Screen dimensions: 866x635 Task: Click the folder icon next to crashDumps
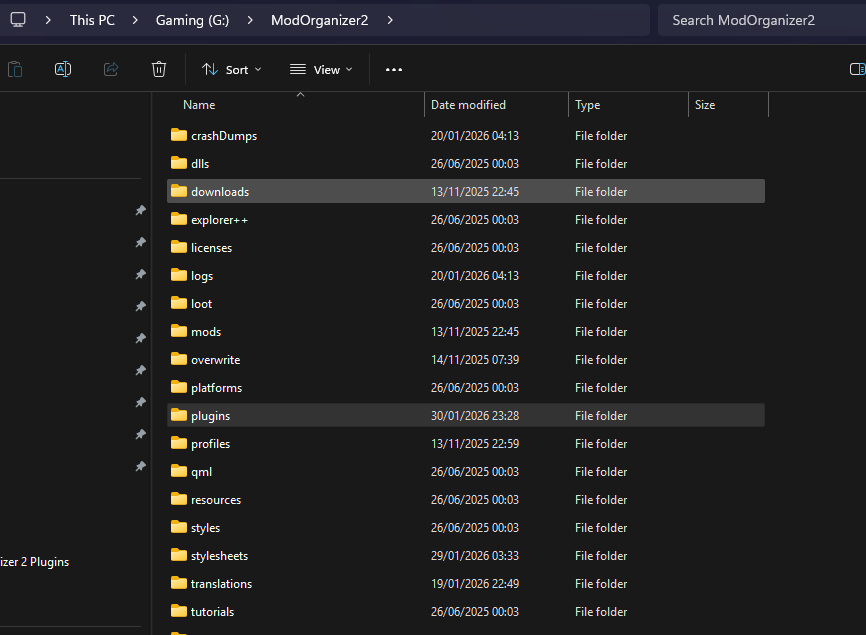179,135
